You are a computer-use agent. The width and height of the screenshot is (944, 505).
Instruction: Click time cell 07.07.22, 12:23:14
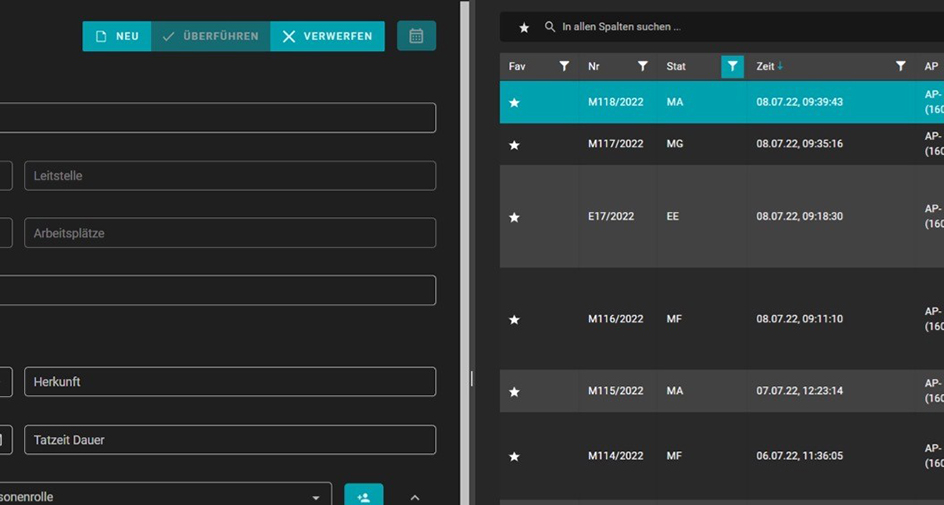pos(800,391)
